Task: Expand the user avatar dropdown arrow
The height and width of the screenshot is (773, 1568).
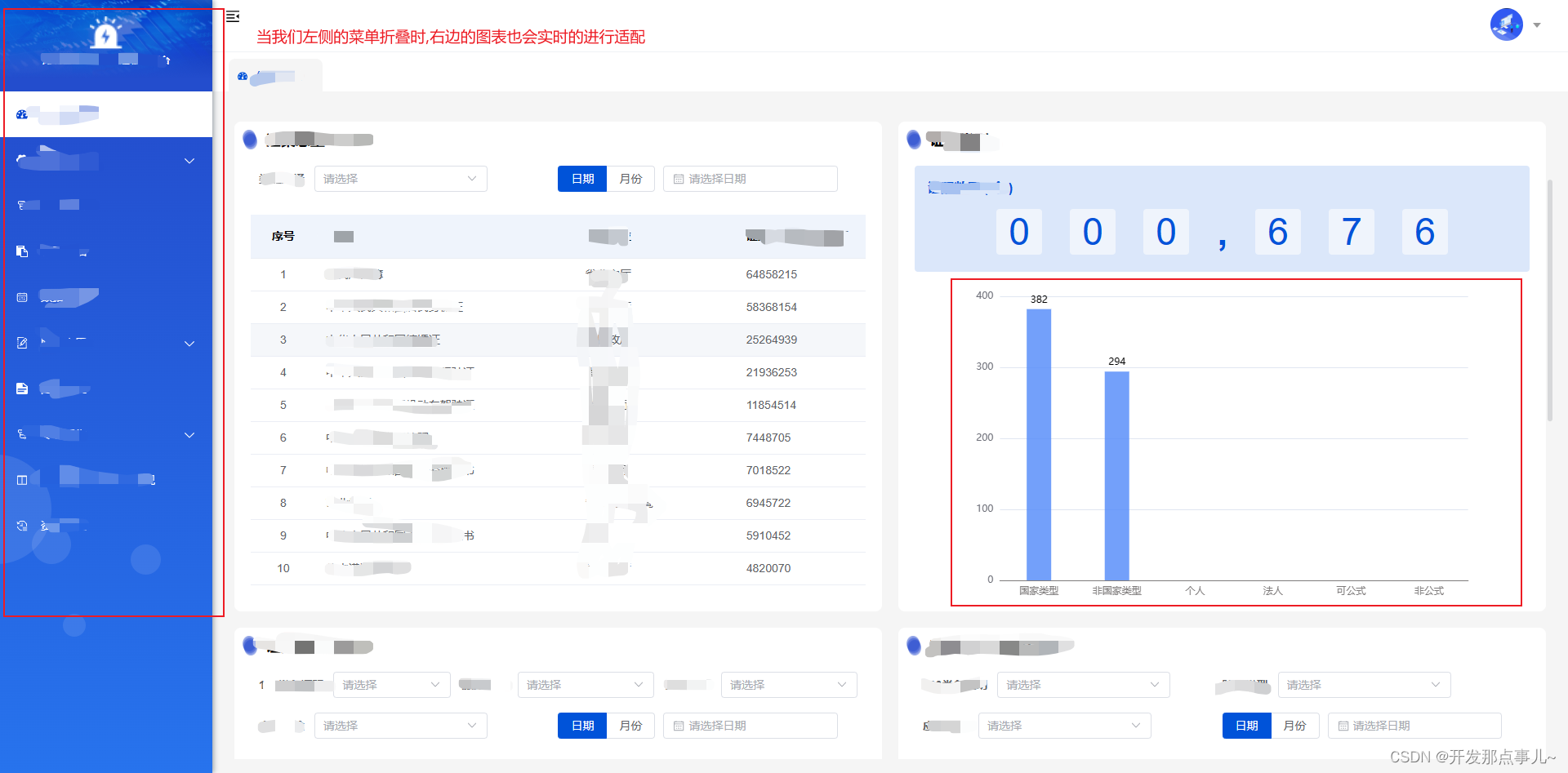Action: pyautogui.click(x=1539, y=24)
